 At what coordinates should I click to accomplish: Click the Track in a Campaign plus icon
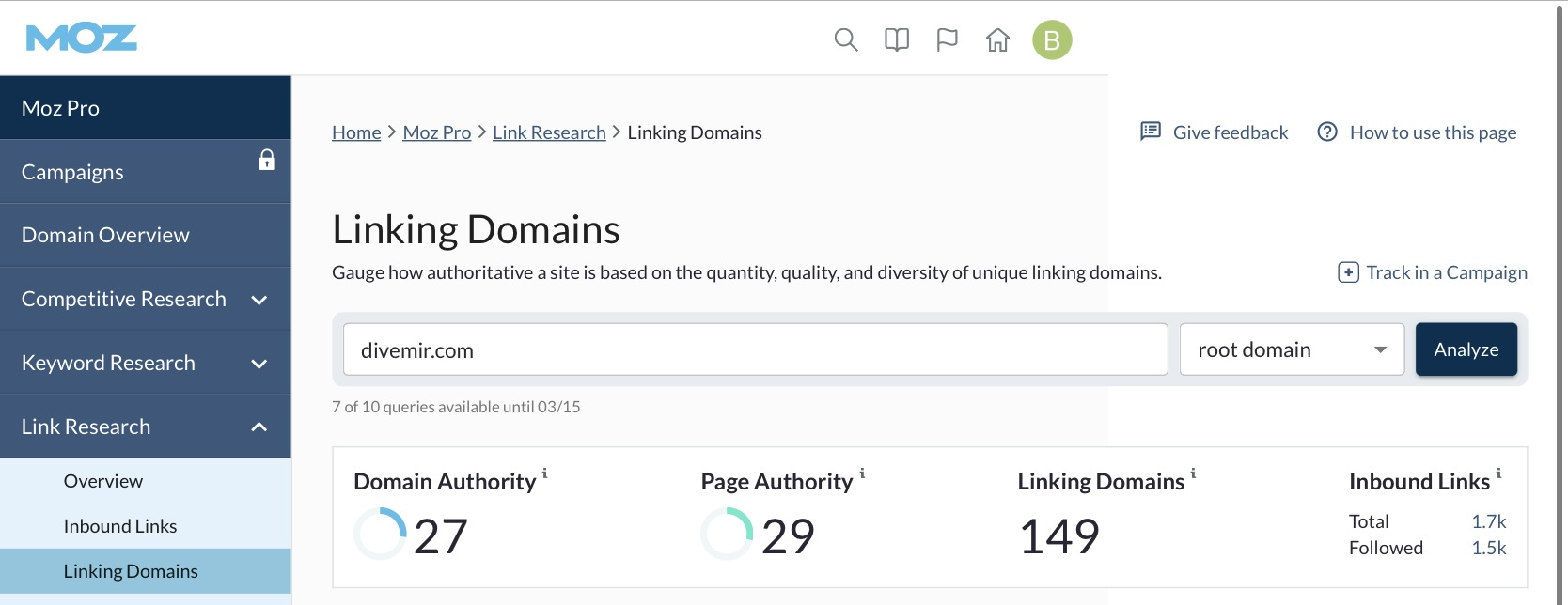1348,272
